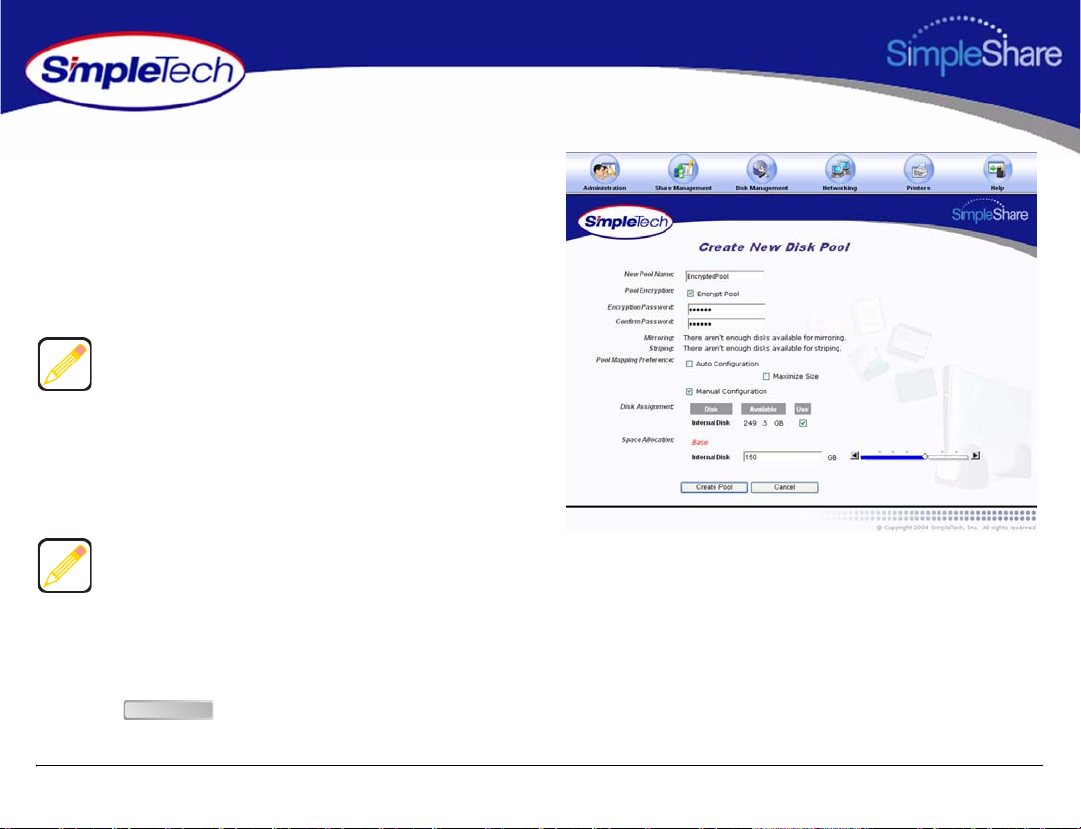Click the 'Create New Disk Pool' heading
The width and height of the screenshot is (1081, 829).
point(774,247)
